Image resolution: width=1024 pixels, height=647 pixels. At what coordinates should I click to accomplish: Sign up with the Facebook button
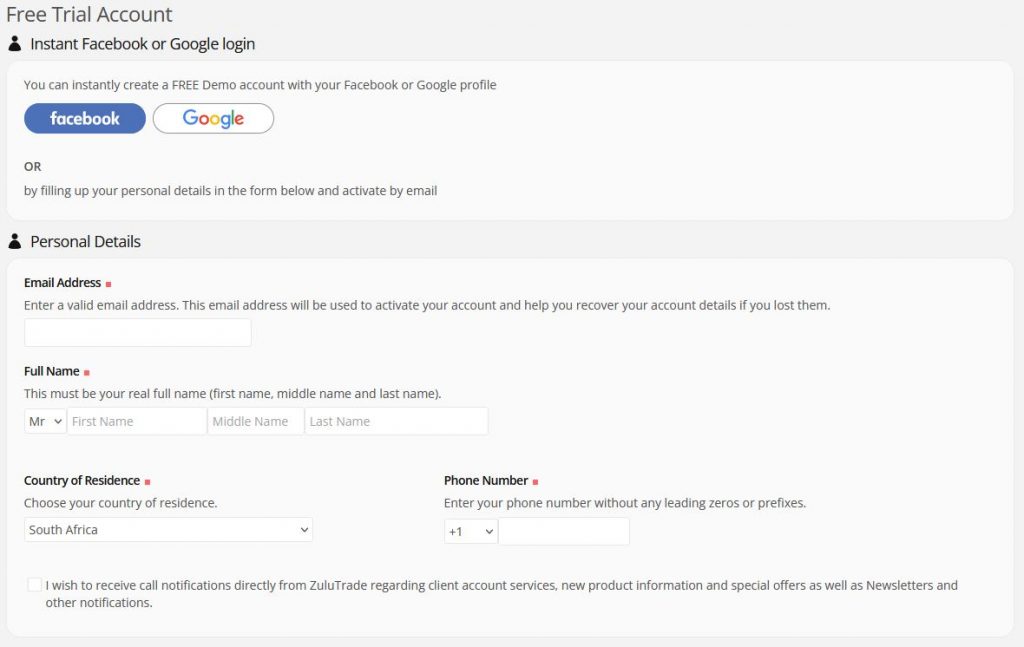[x=85, y=118]
